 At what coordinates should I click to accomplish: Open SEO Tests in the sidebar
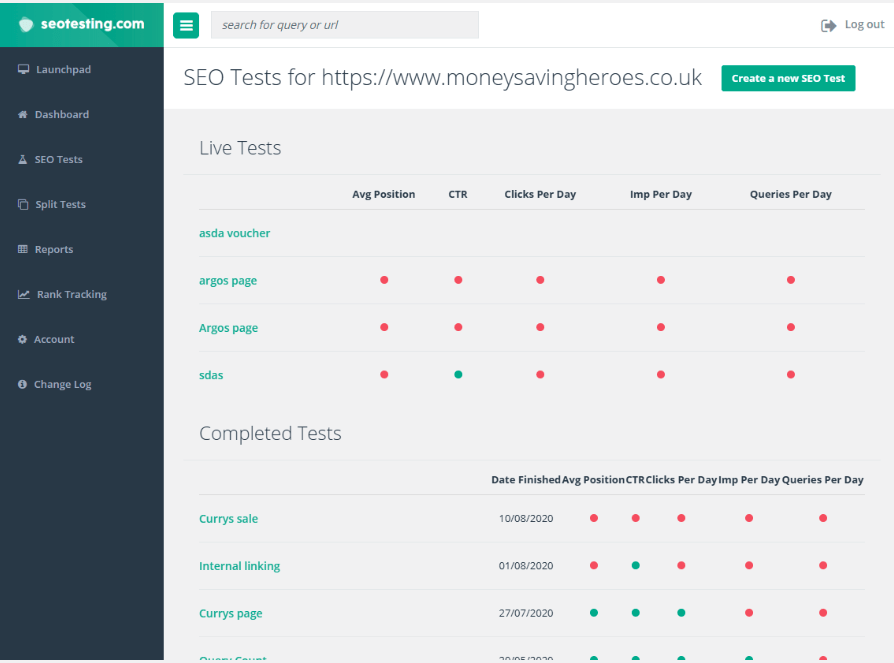pyautogui.click(x=58, y=159)
